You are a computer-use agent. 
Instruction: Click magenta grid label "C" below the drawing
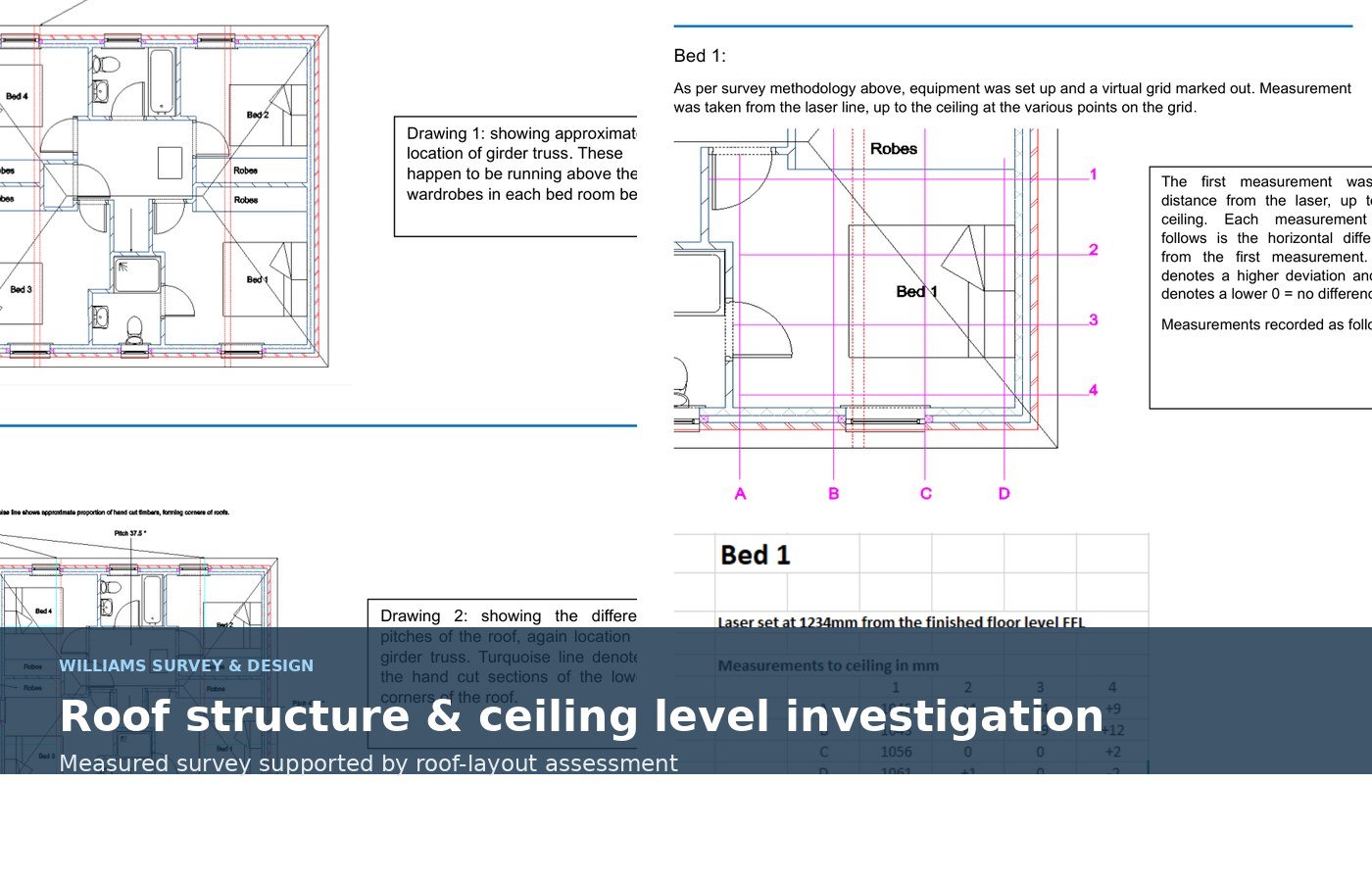click(926, 494)
